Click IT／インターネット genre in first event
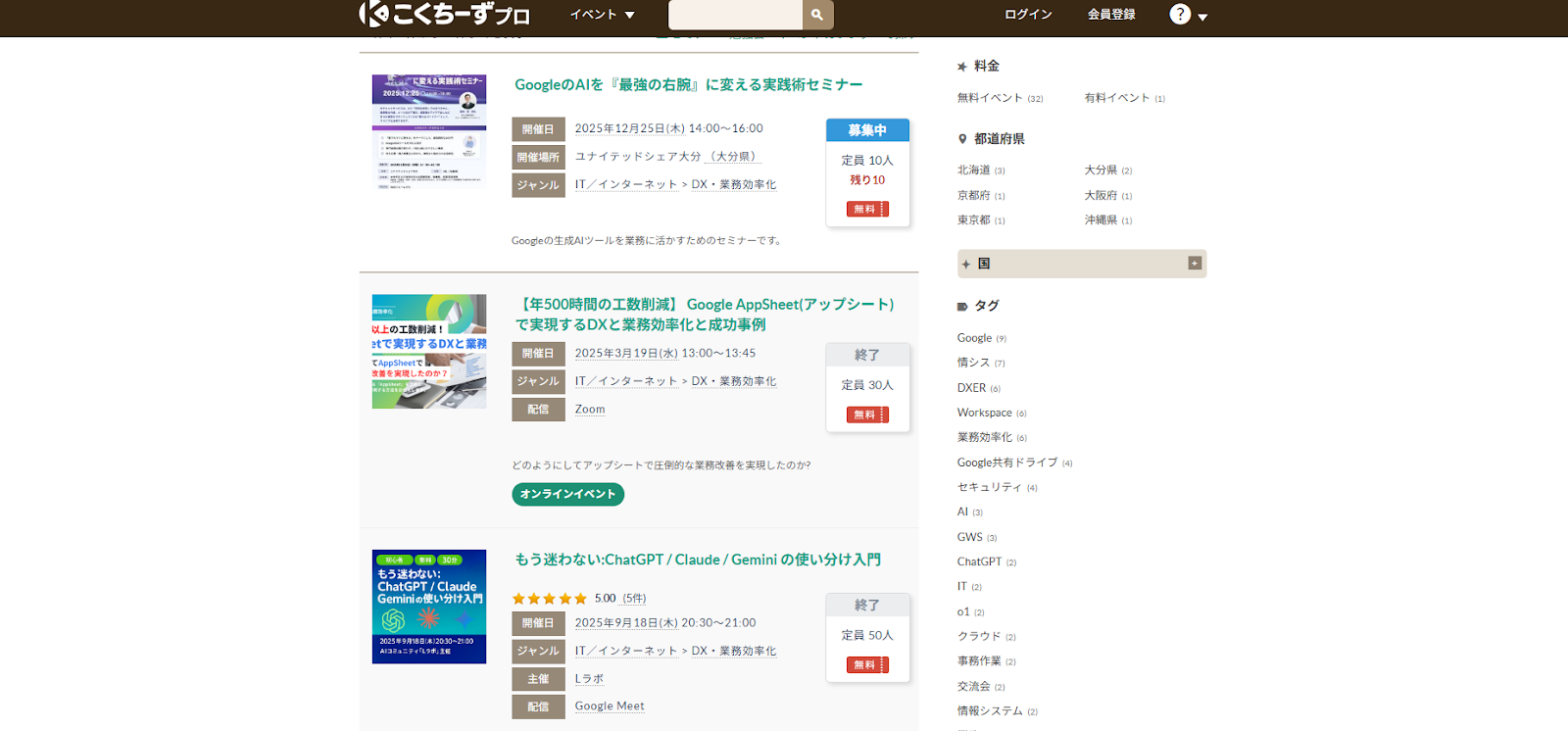This screenshot has width=1568, height=731. point(626,185)
